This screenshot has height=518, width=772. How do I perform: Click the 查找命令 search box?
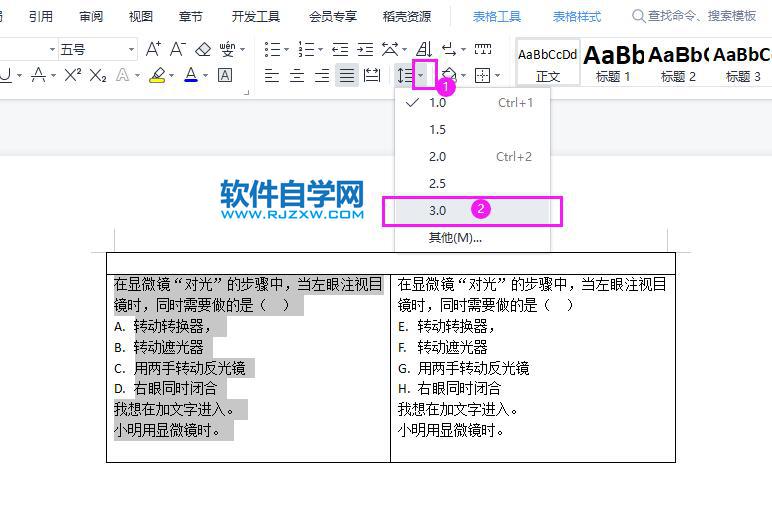694,16
